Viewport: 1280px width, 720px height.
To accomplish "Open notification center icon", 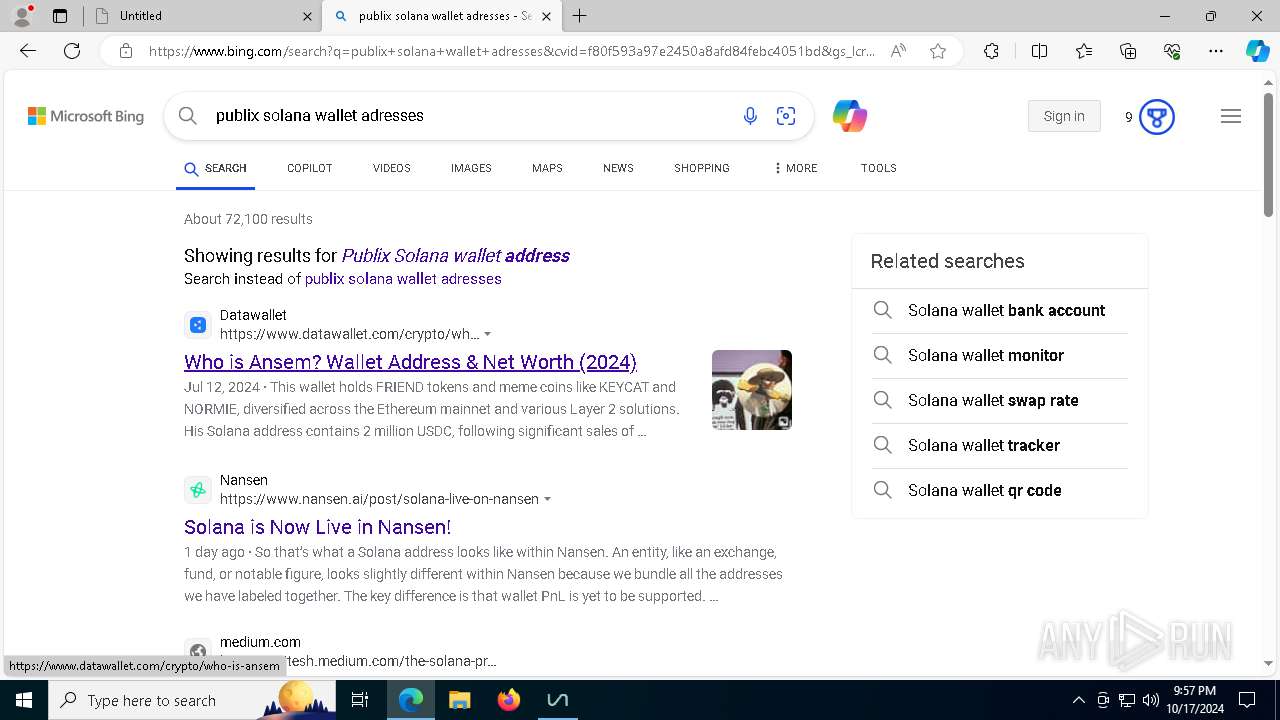I will [1247, 700].
